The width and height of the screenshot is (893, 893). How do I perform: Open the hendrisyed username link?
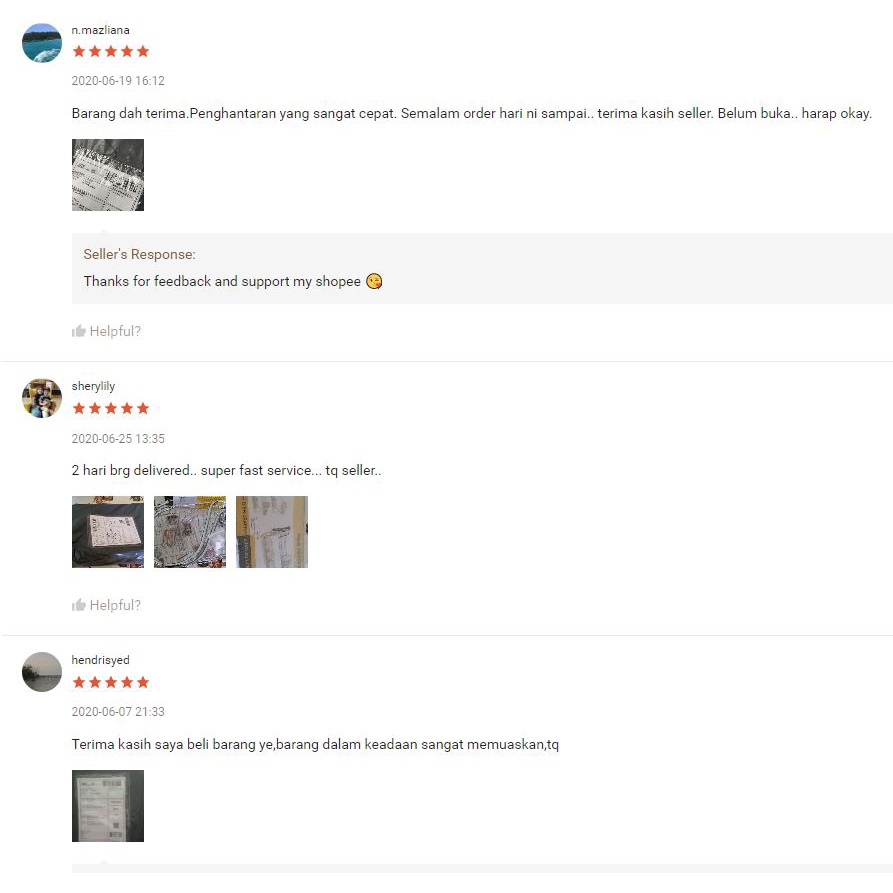coord(100,660)
